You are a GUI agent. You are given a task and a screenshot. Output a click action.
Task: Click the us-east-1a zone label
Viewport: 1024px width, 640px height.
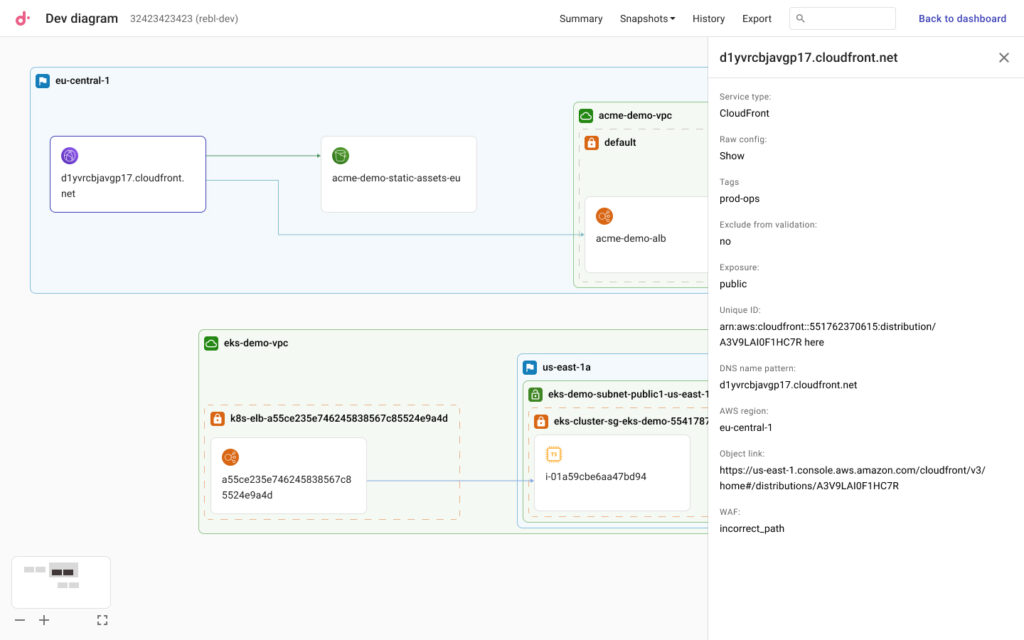[566, 368]
